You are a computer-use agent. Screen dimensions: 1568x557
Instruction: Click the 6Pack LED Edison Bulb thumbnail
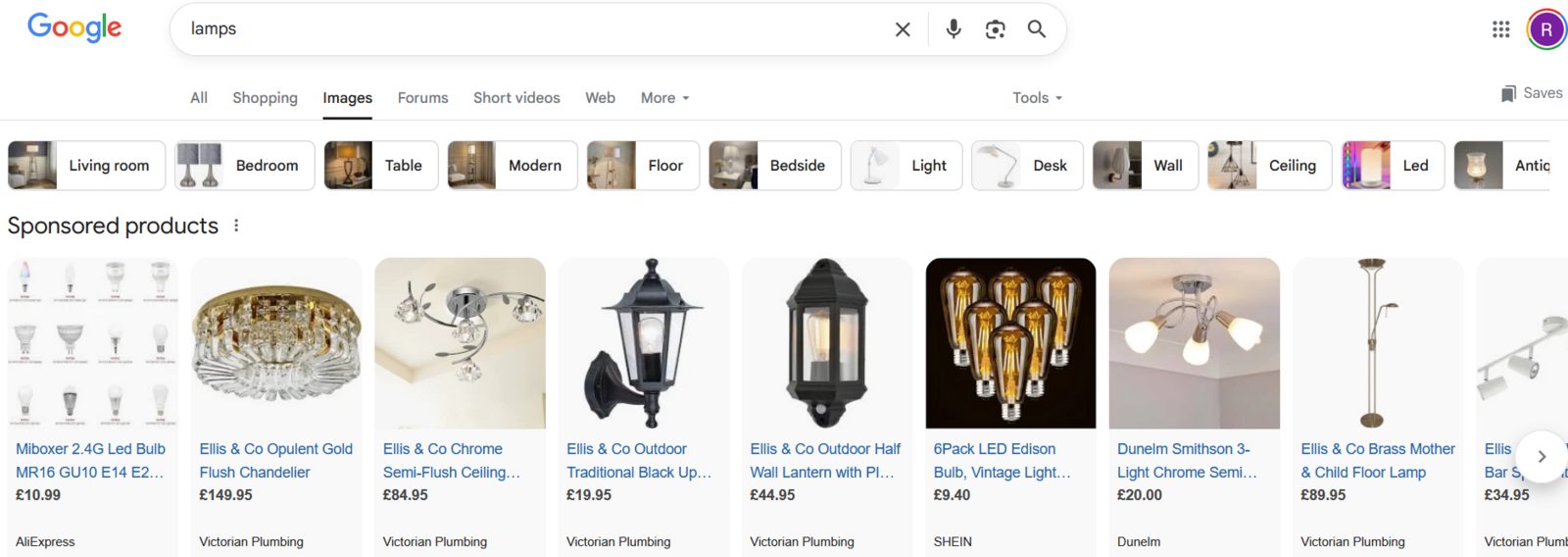[x=1010, y=343]
